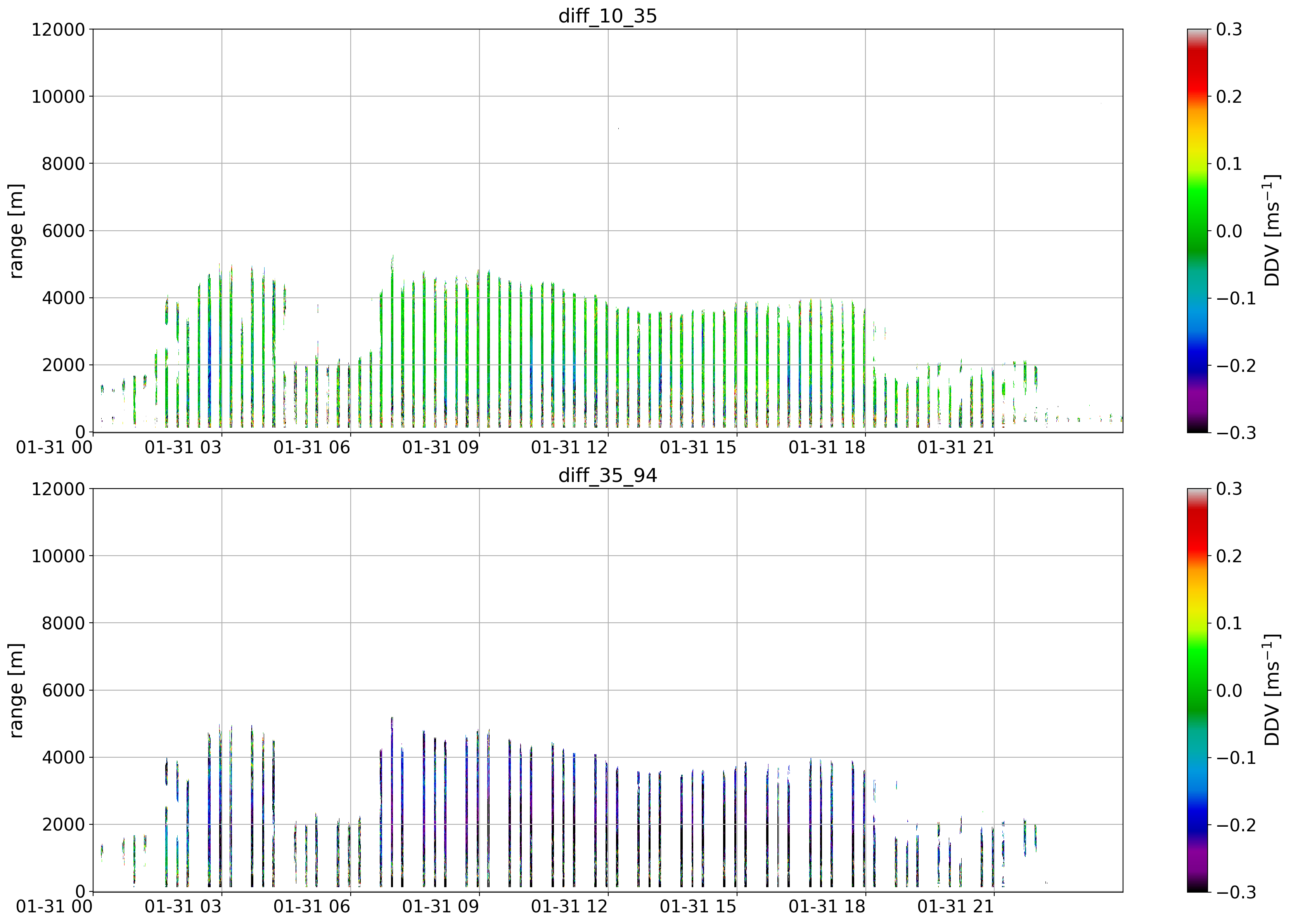This screenshot has width=1291, height=924.
Task: Click '01-31 21' x-tick under diff_10_35 plot
Action: [x=956, y=448]
